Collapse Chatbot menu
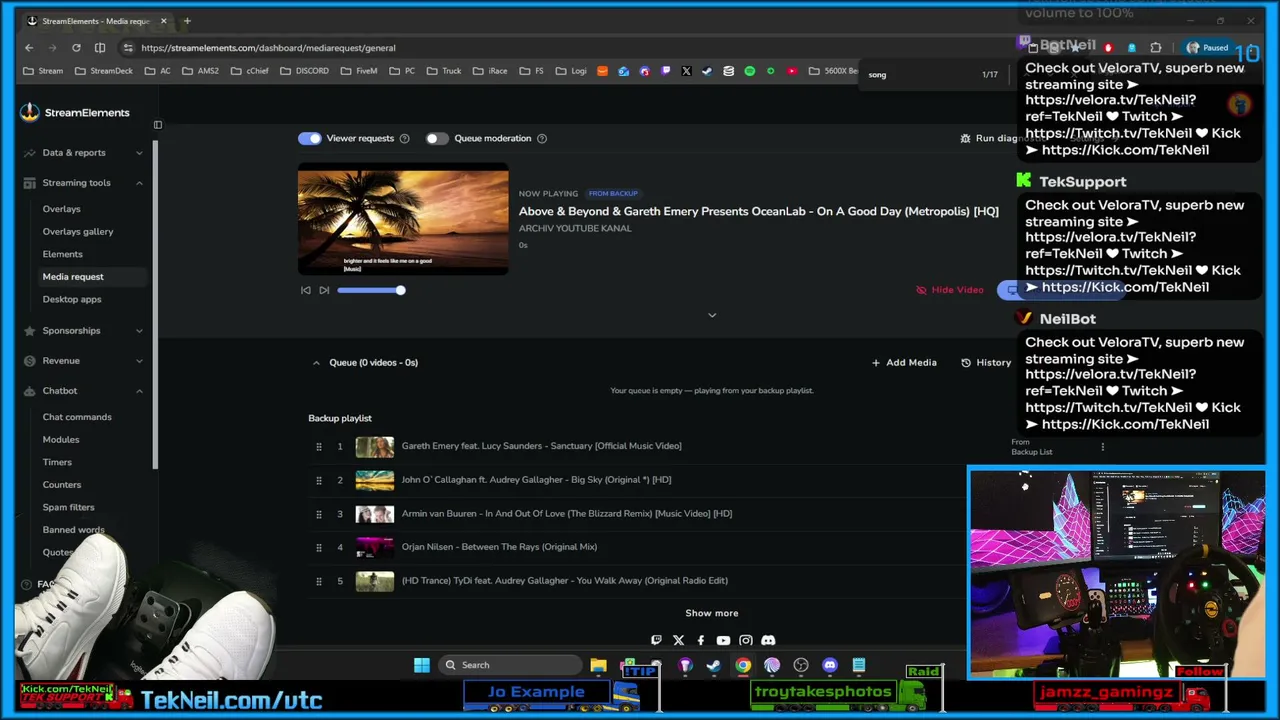 pos(83,391)
